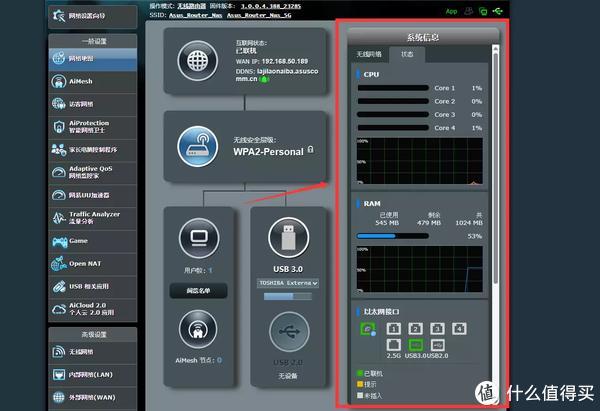Screen dimensions: 600x411
Task: Switch to the 状态 (Status) tab
Action: click(x=407, y=54)
